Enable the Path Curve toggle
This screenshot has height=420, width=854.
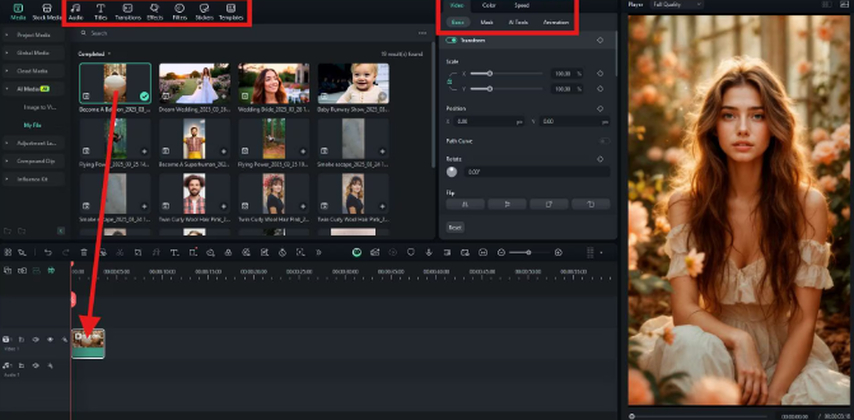pyautogui.click(x=605, y=141)
